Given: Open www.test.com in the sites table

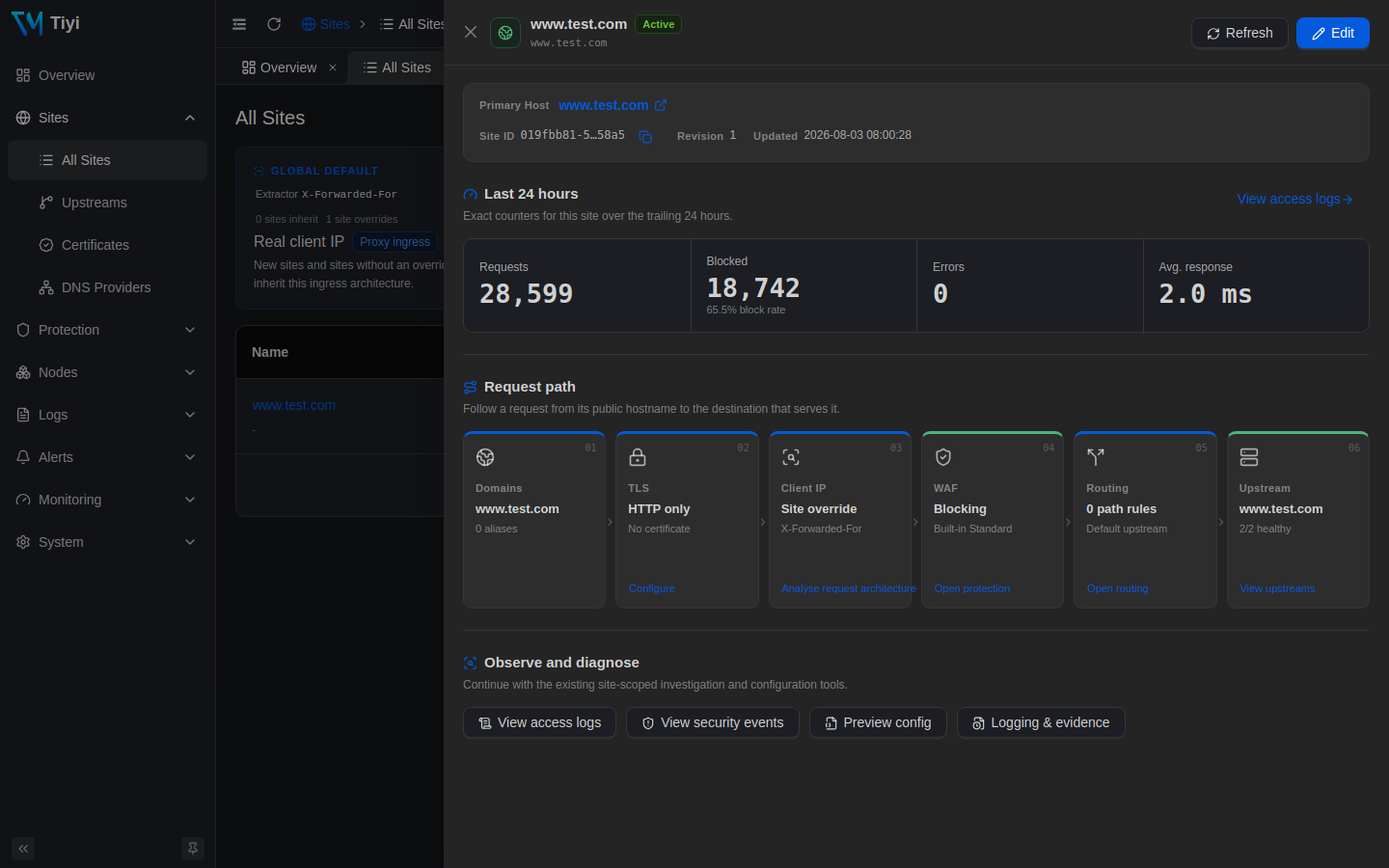Looking at the screenshot, I should [294, 405].
